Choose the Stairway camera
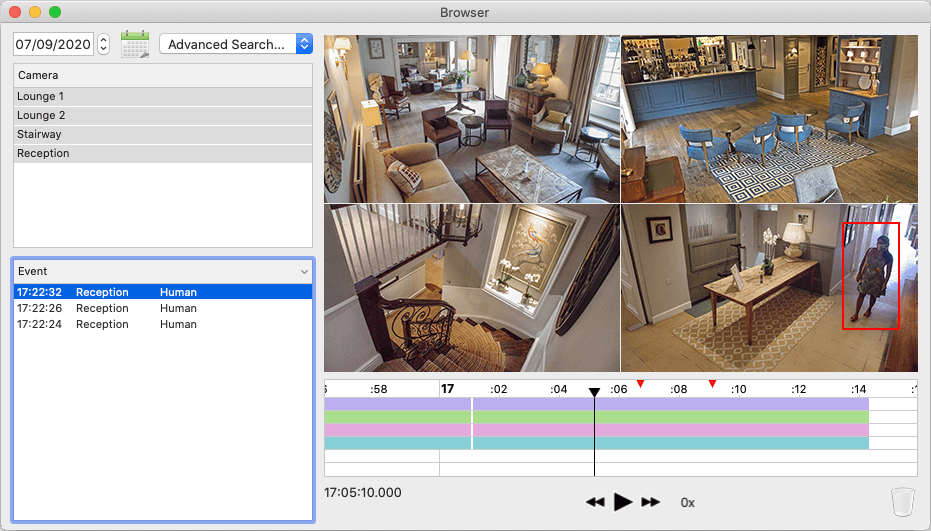The image size is (931, 531). [x=162, y=134]
